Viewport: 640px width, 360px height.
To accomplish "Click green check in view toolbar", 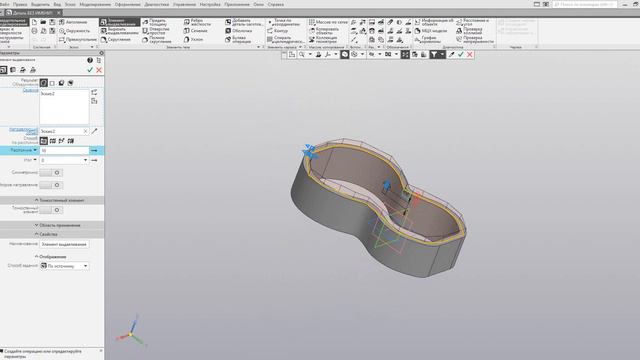I will tap(461, 54).
